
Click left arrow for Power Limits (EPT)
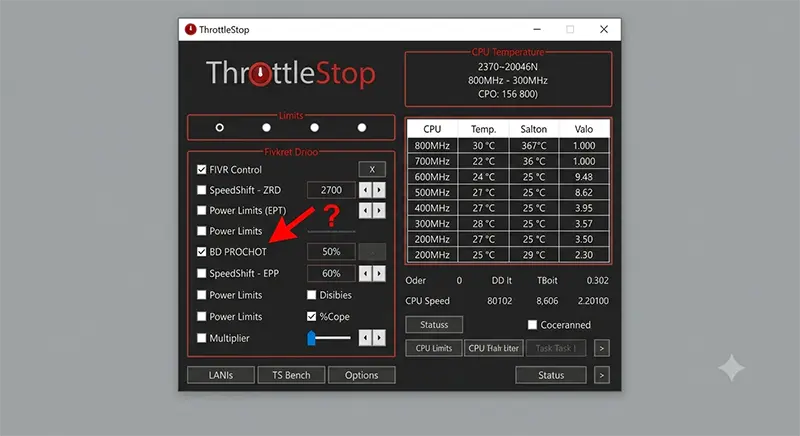pos(365,210)
